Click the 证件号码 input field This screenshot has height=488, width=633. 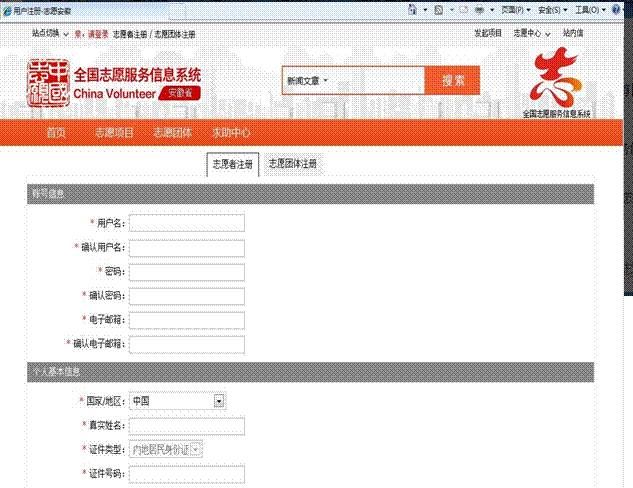[187, 474]
